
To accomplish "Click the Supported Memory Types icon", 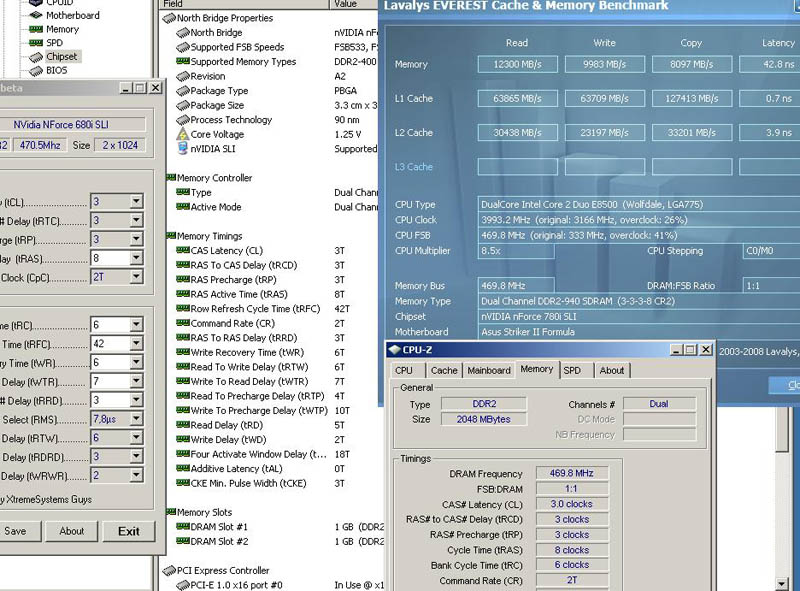I will (x=183, y=61).
